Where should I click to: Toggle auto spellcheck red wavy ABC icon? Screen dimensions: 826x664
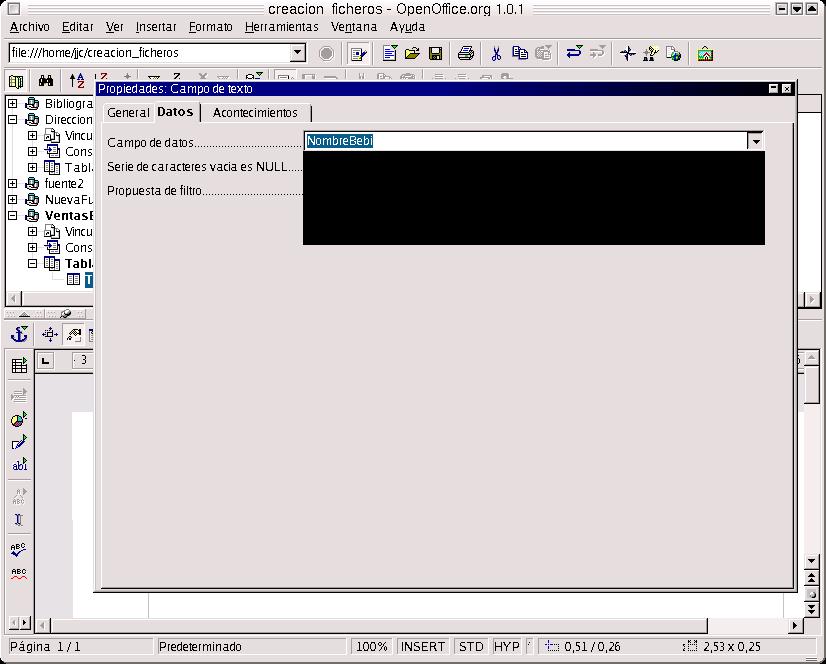pos(19,574)
